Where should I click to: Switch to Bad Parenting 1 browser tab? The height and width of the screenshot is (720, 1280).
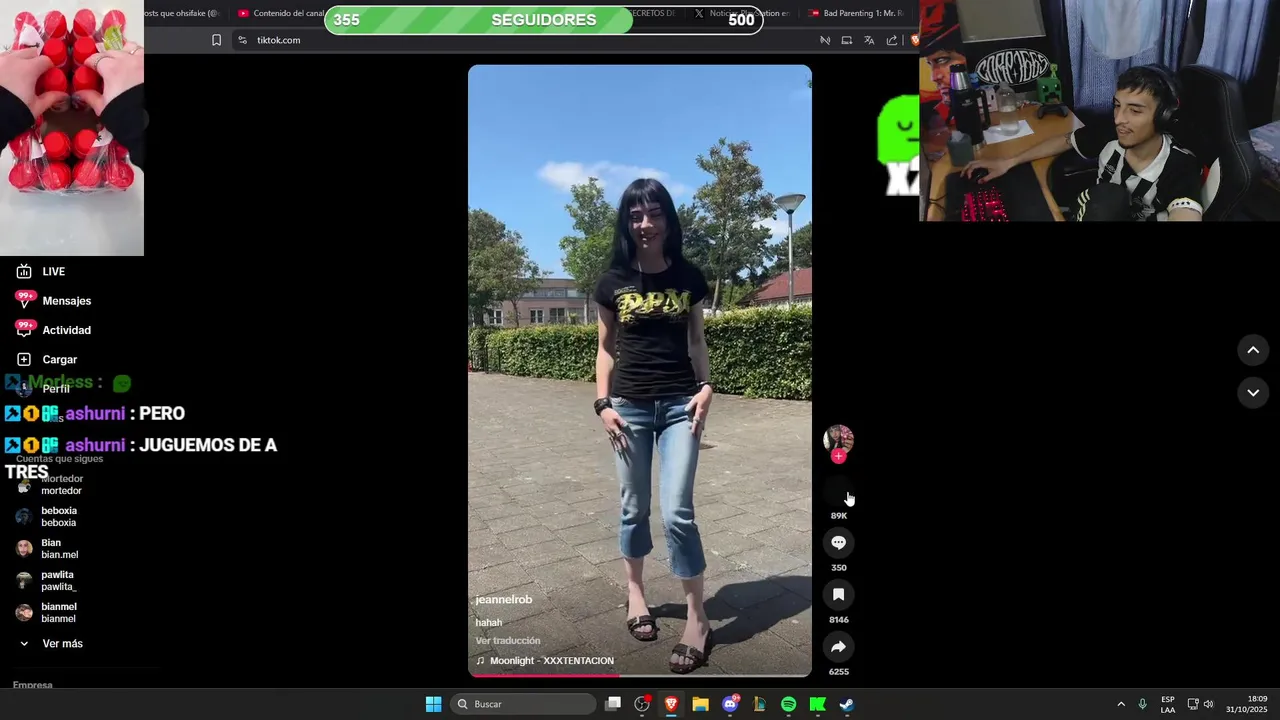click(x=858, y=13)
